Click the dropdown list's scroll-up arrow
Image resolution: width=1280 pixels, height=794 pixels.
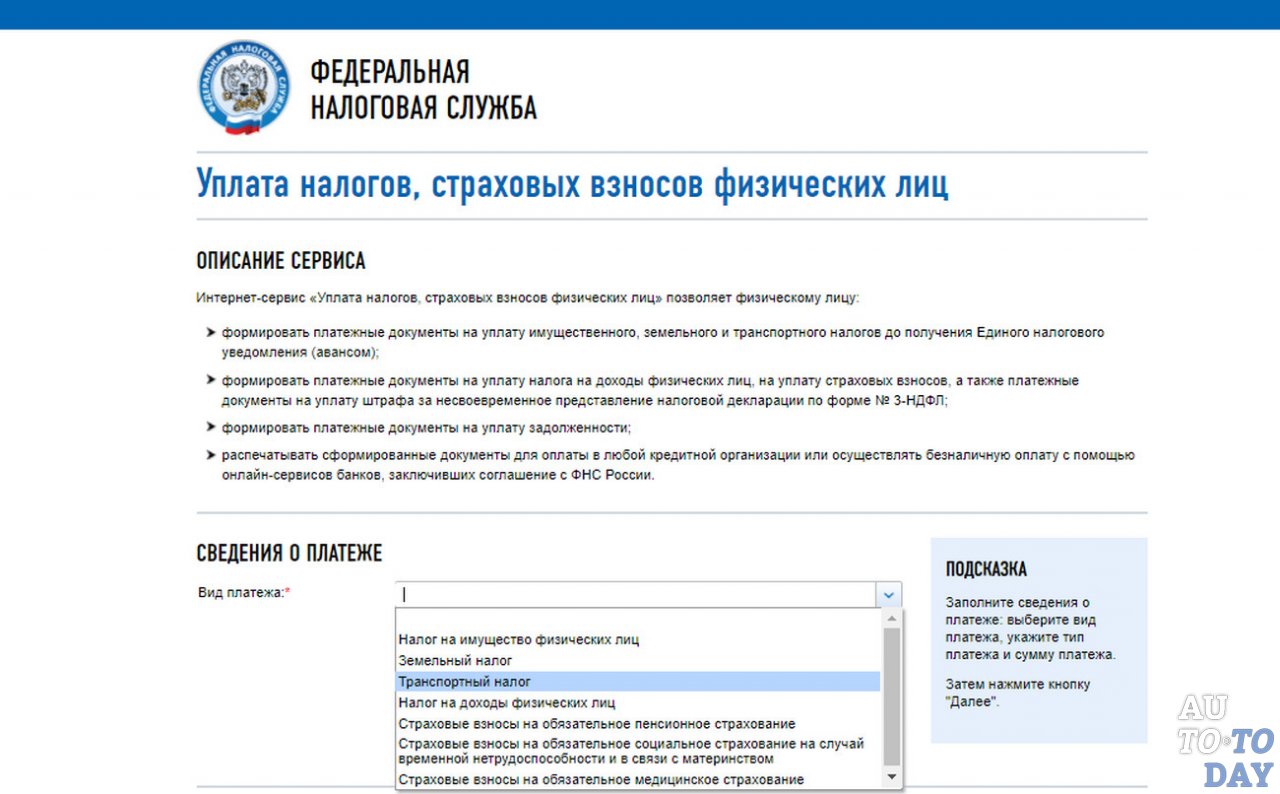coord(890,618)
